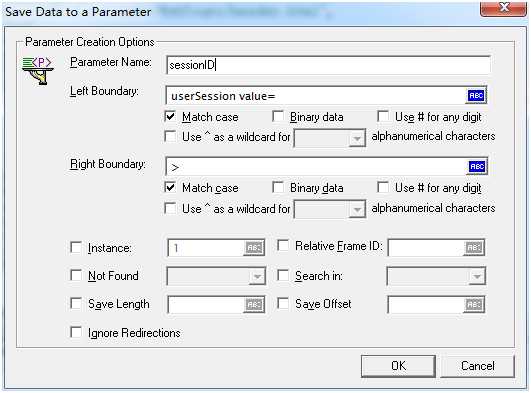Uncheck Match case under Left Boundary
Screen dimensions: 531x393
[x=170, y=117]
